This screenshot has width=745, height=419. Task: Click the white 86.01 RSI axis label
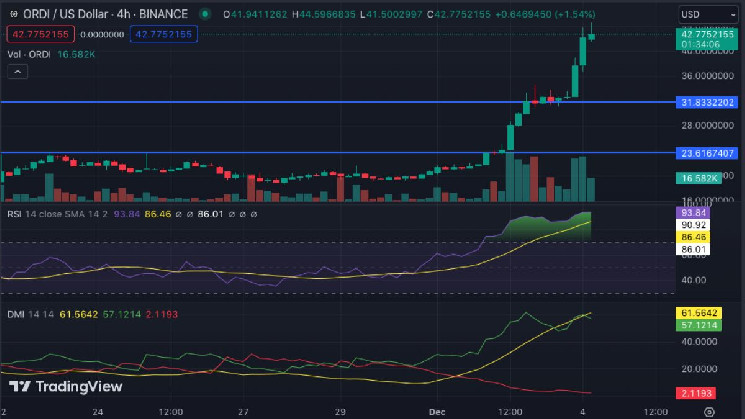[693, 249]
